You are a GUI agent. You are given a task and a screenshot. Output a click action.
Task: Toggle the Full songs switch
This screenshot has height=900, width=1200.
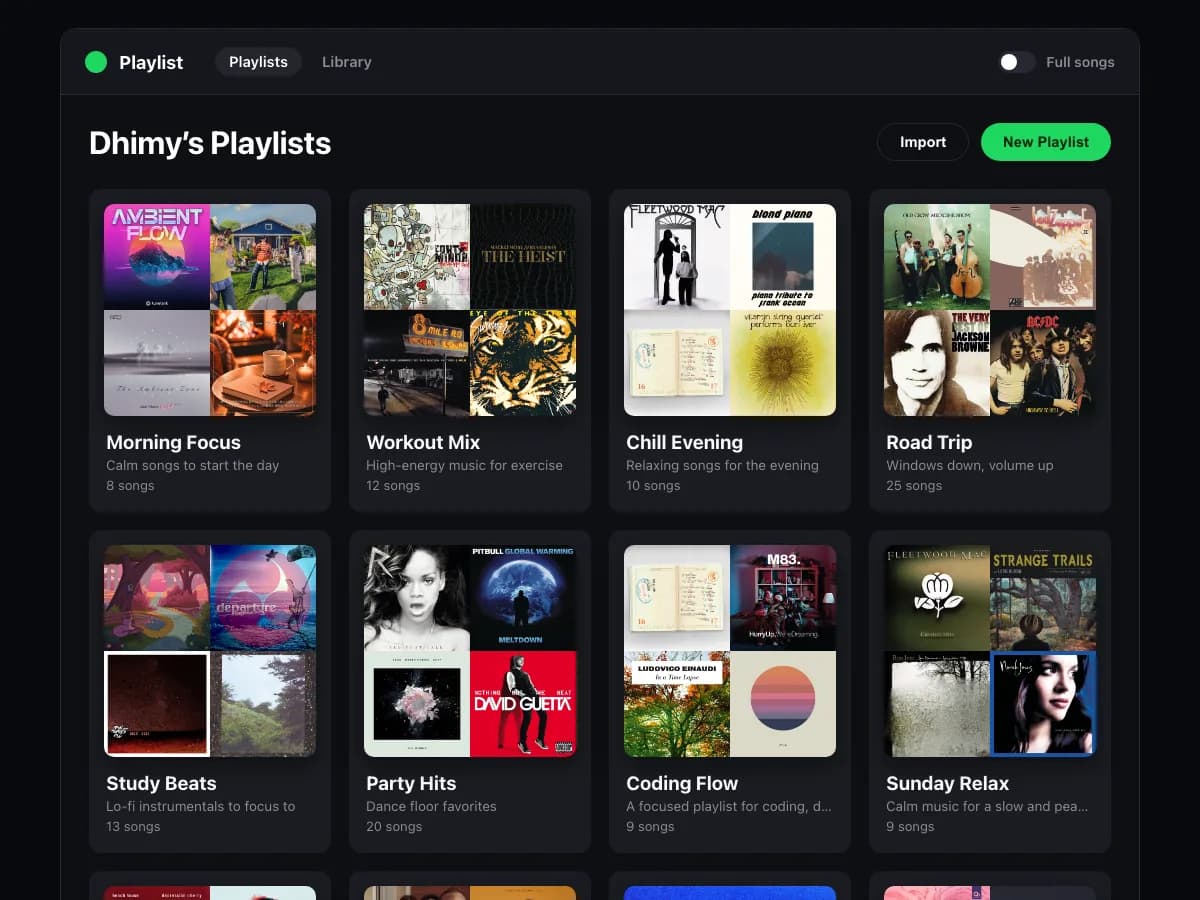(1016, 62)
